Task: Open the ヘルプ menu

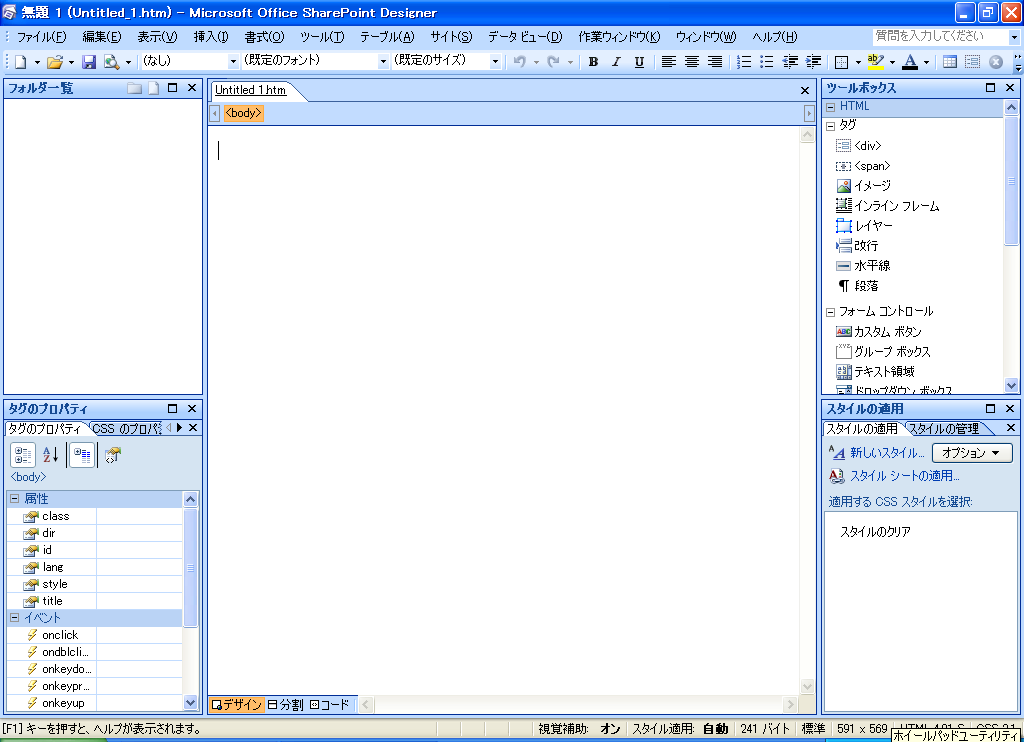Action: (x=775, y=37)
